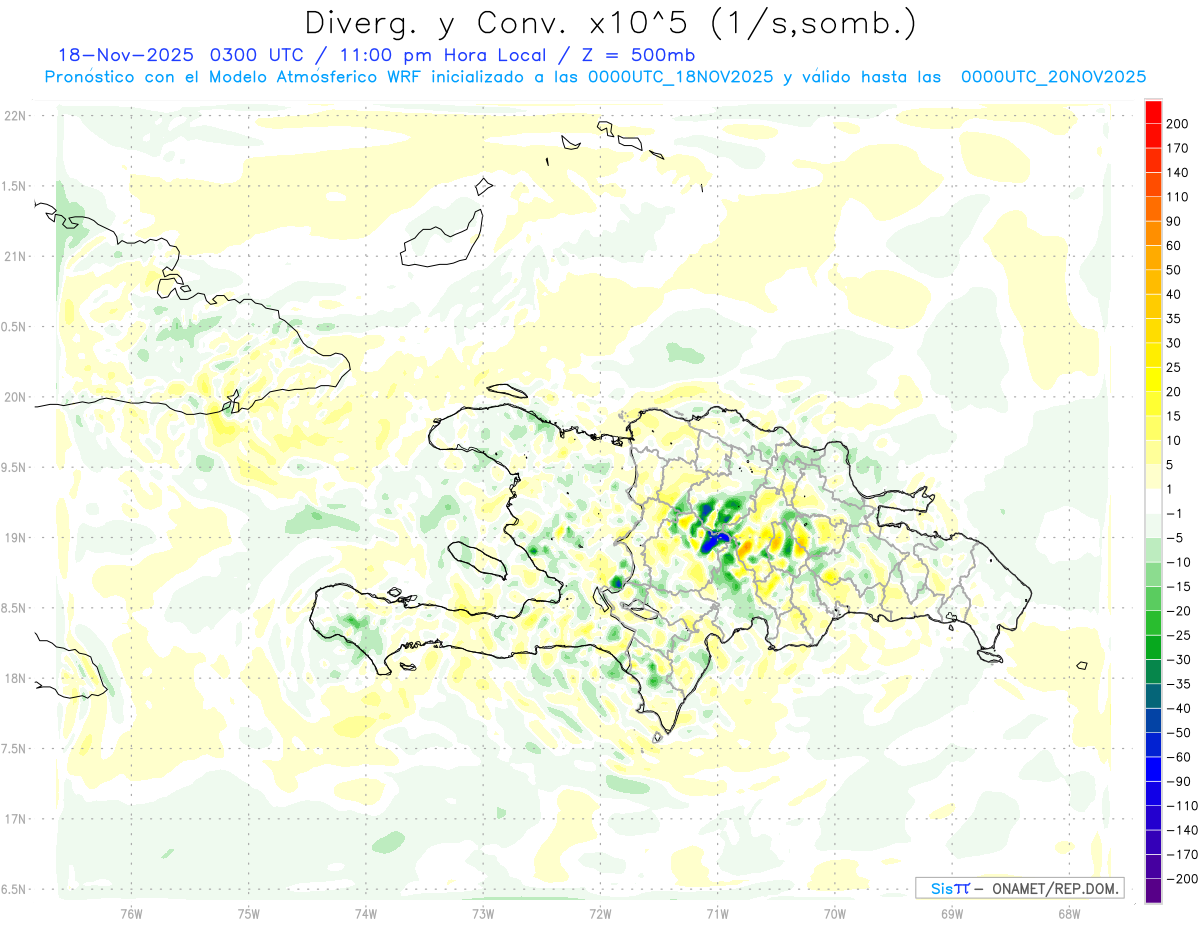Click the colorbar value "-90"
This screenshot has width=1200, height=927.
1178,781
